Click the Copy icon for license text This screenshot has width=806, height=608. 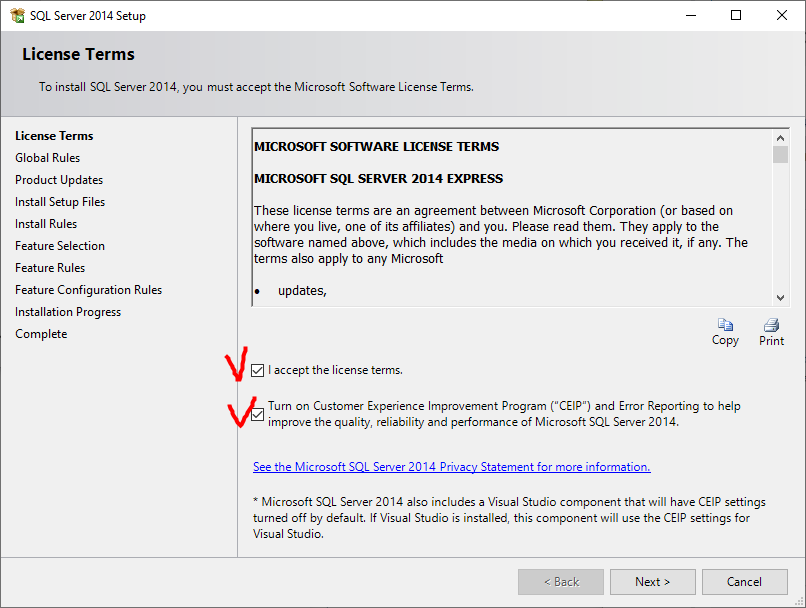[725, 325]
